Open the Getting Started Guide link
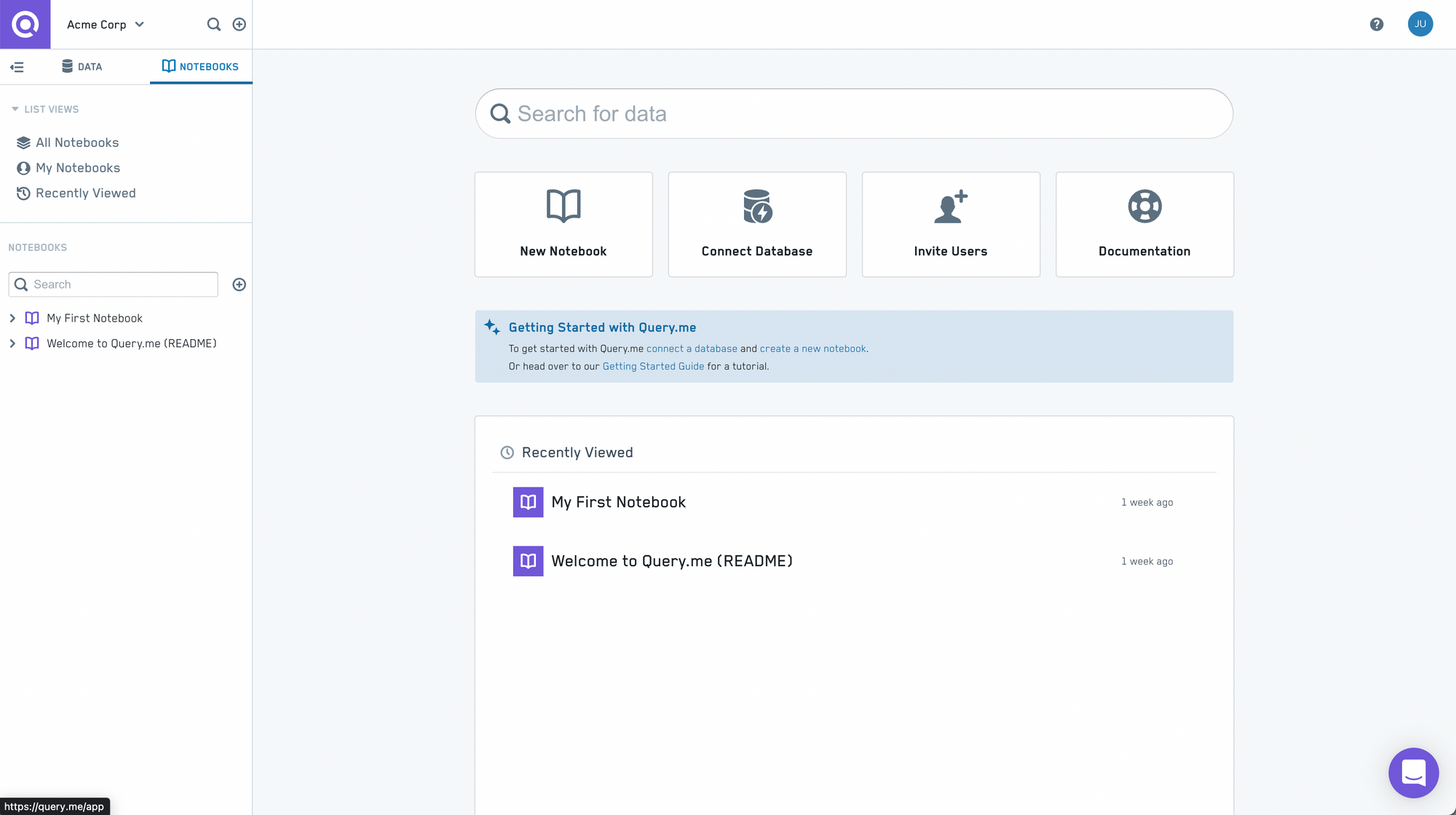Image resolution: width=1456 pixels, height=815 pixels. pyautogui.click(x=653, y=367)
